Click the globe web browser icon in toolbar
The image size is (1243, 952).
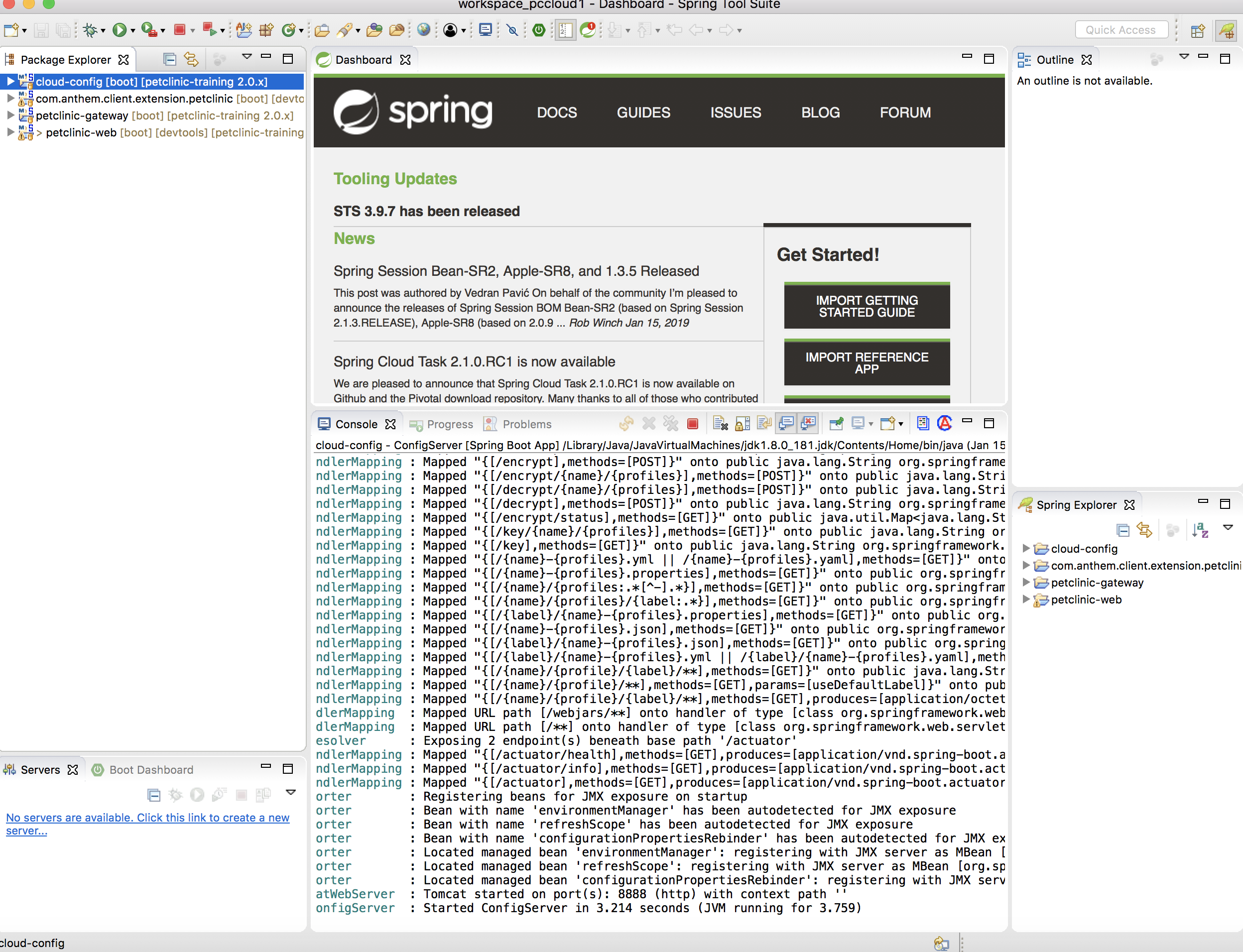pyautogui.click(x=423, y=29)
